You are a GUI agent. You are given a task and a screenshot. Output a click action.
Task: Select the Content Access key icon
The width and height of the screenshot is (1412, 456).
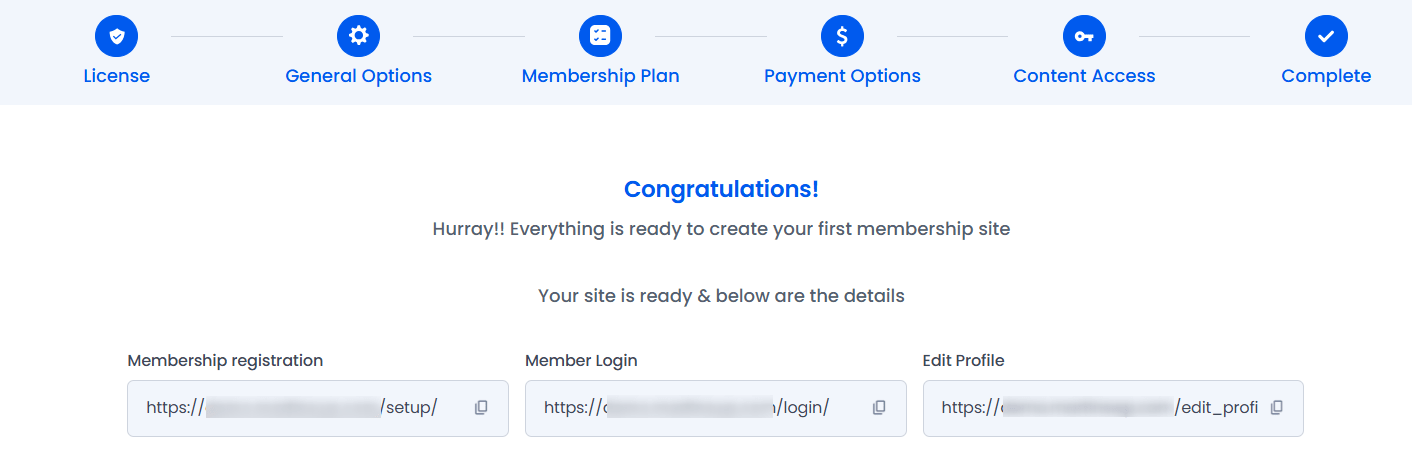(x=1084, y=36)
